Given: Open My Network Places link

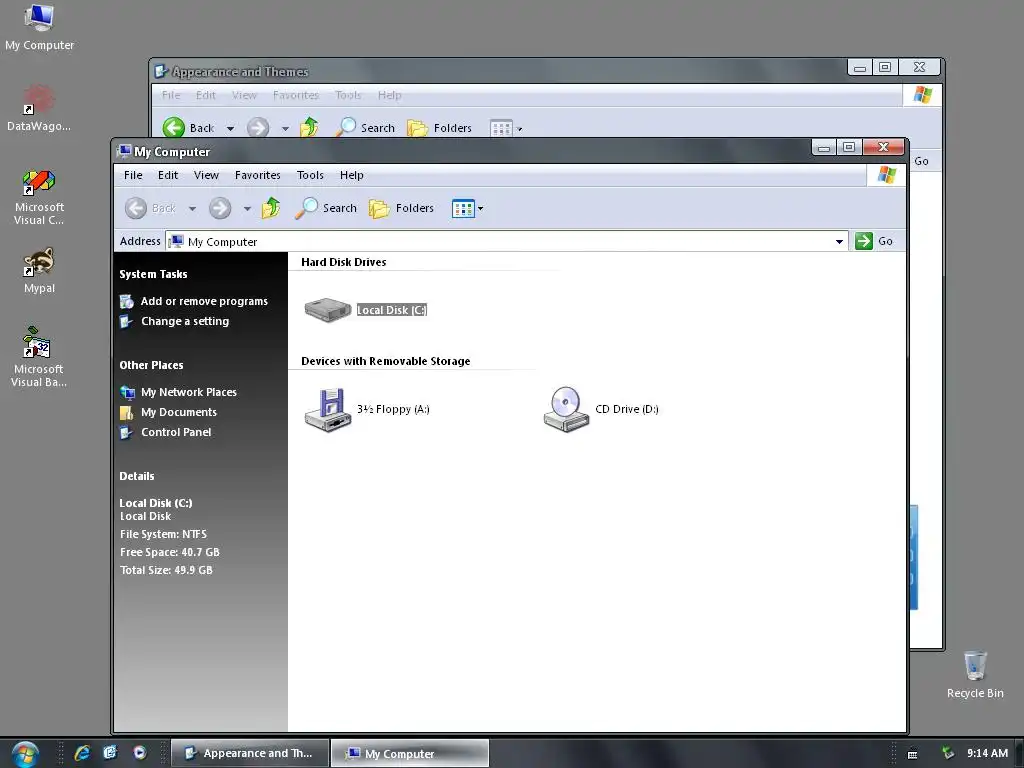Looking at the screenshot, I should tap(189, 392).
